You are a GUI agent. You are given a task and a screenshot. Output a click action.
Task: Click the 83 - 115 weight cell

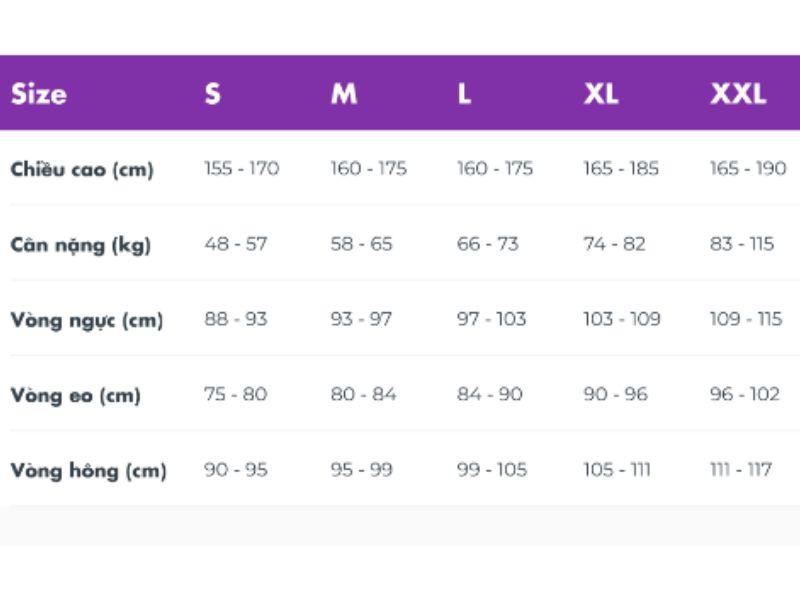pyautogui.click(x=742, y=243)
